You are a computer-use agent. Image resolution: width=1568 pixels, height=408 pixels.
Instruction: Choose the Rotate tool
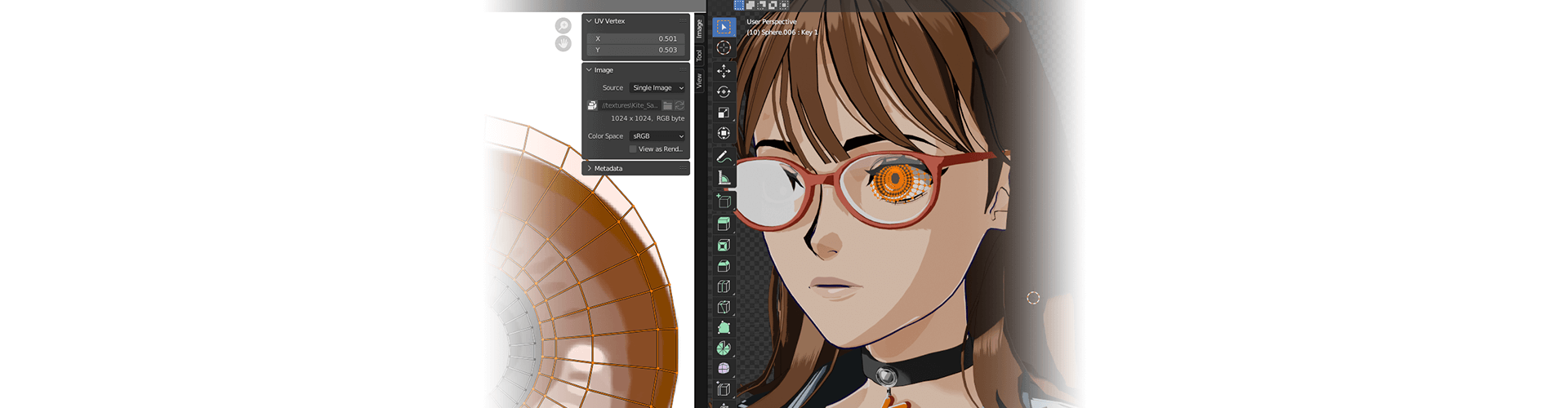(x=724, y=91)
